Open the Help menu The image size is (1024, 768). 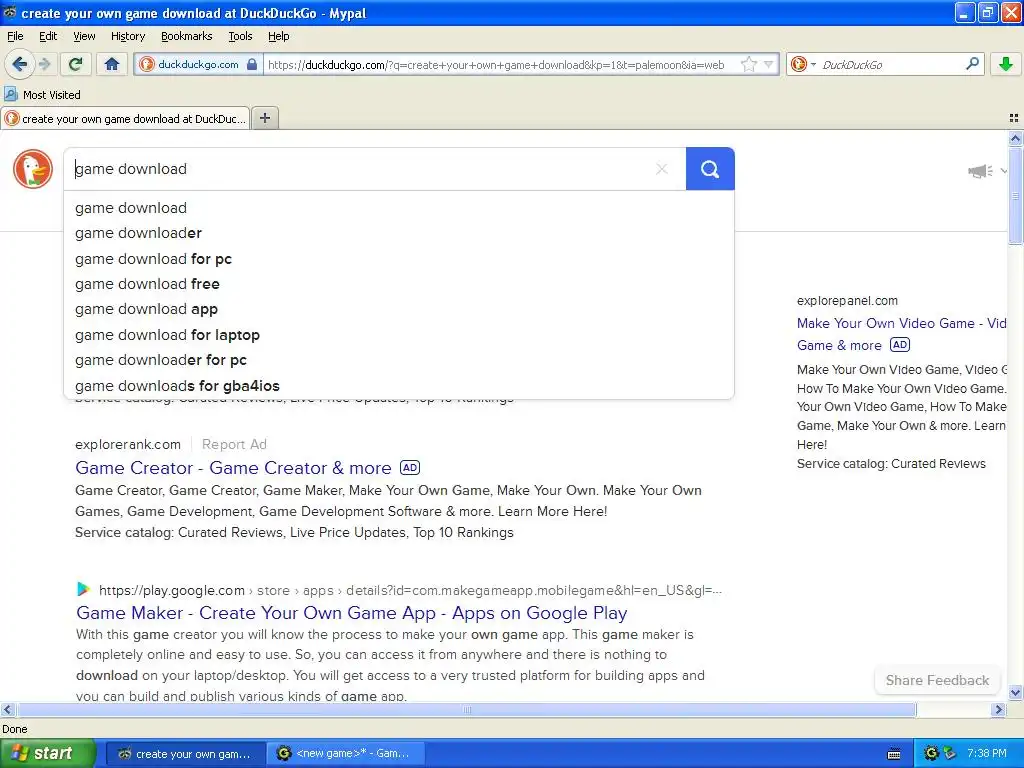click(x=278, y=36)
